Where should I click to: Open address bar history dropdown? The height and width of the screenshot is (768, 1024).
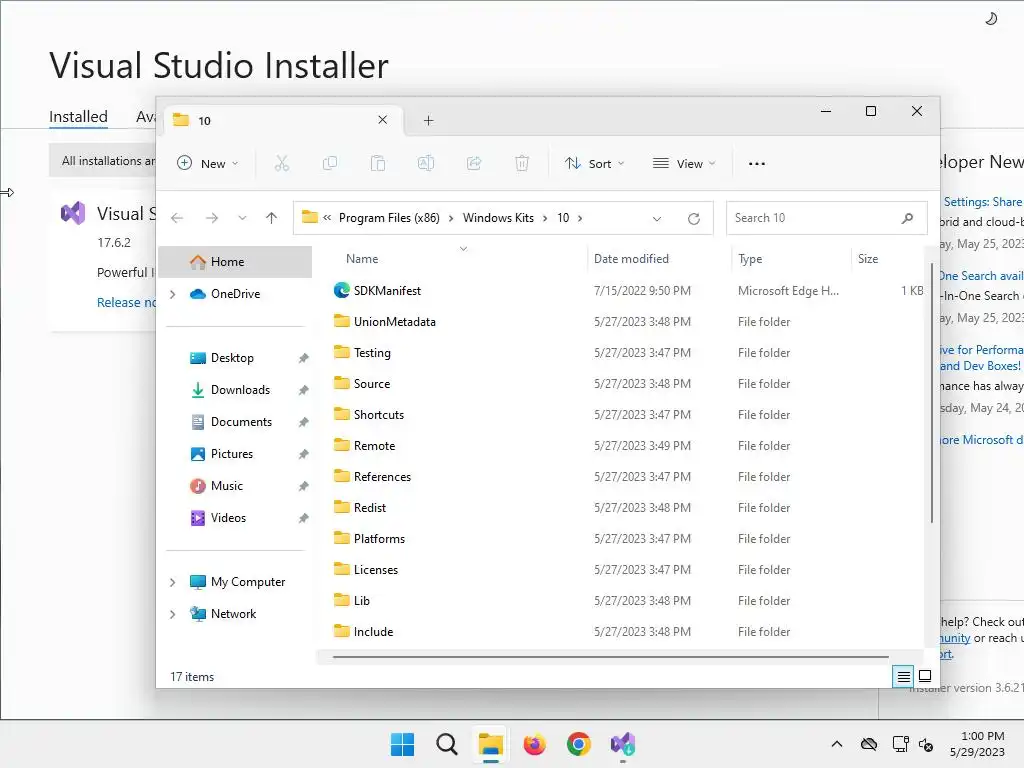point(657,219)
